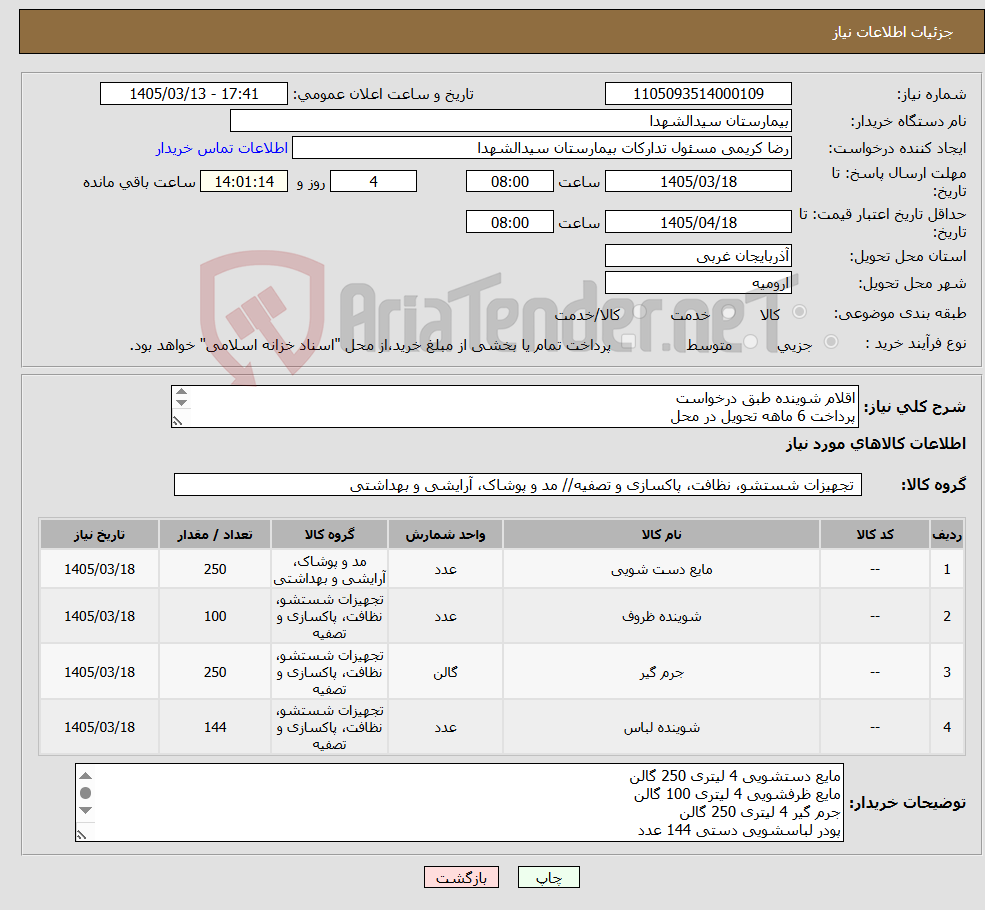Image resolution: width=985 pixels, height=910 pixels.
Task: Select the جزیی purchase type radio
Action: (831, 342)
